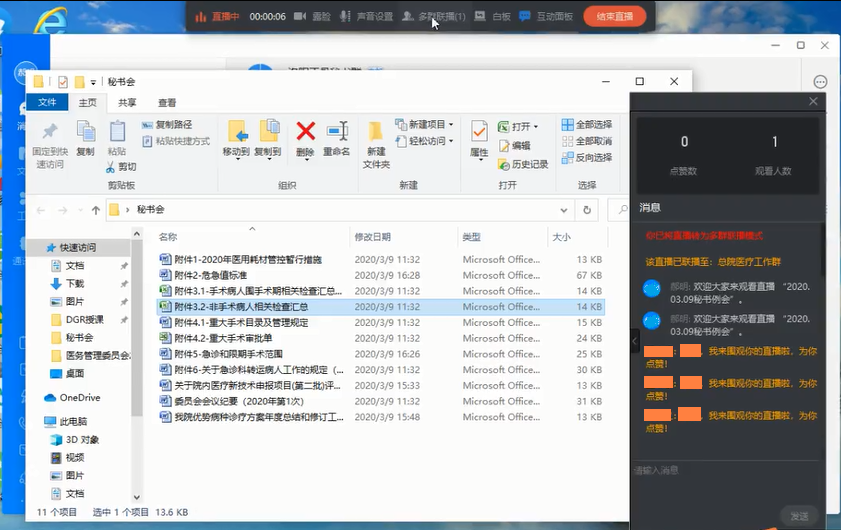Open Interaction panel (互动面板) in live bar
Image resolution: width=841 pixels, height=530 pixels.
point(546,17)
